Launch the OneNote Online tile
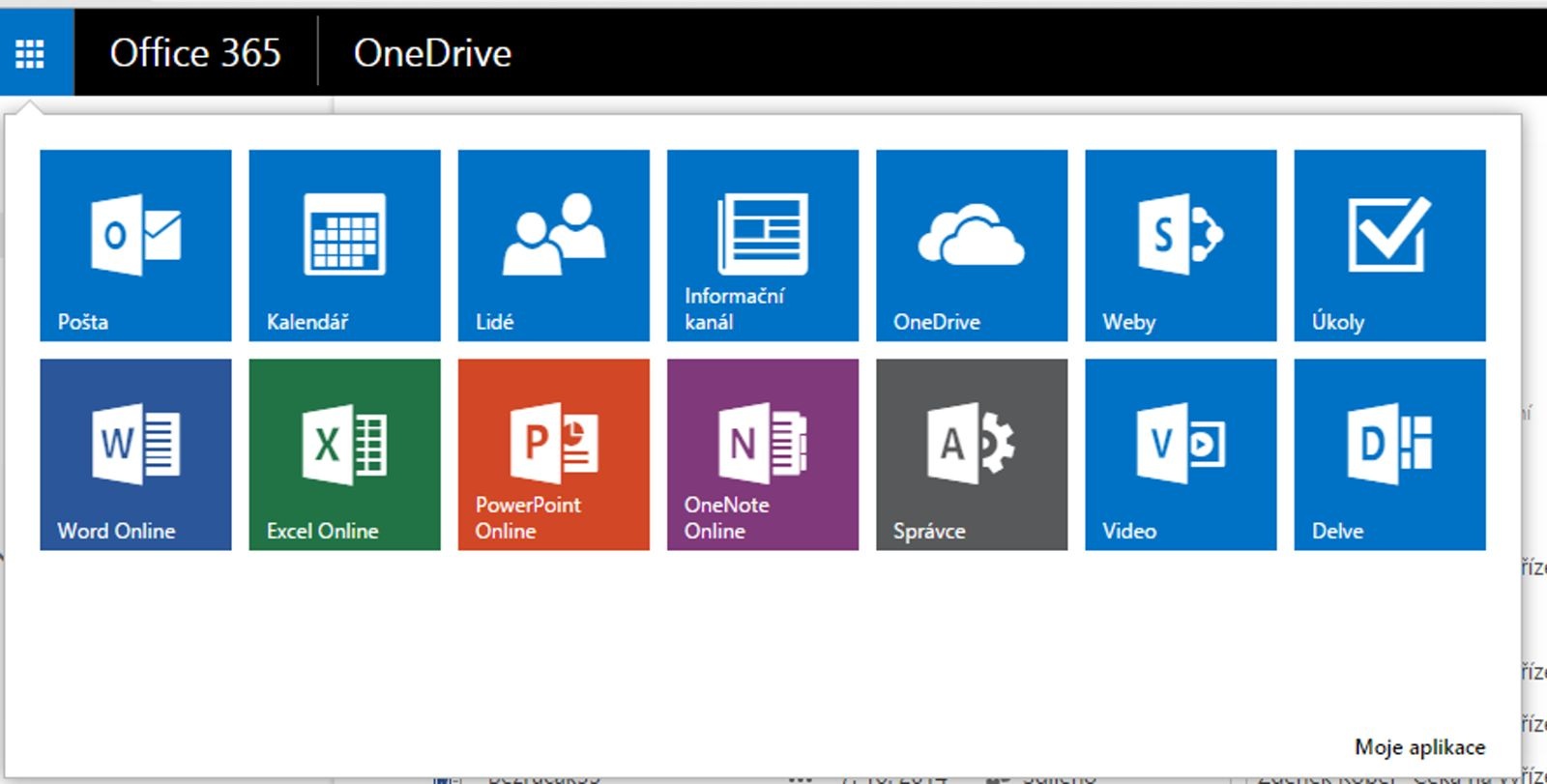This screenshot has height=784, width=1547. pyautogui.click(x=763, y=454)
